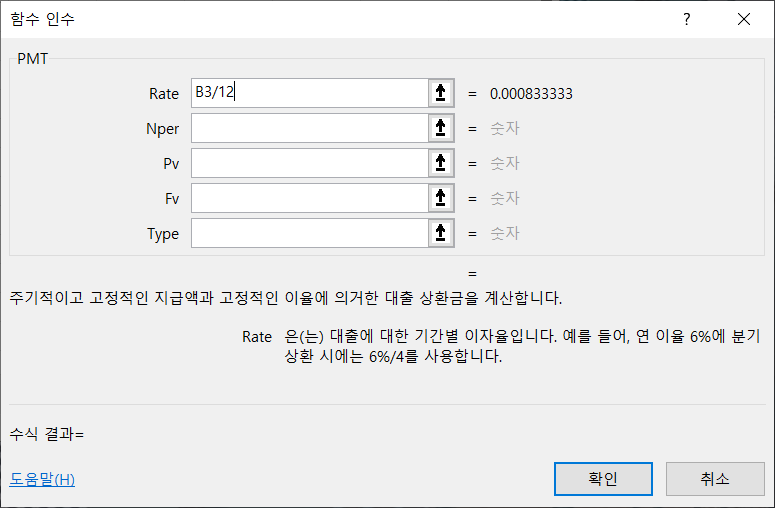Focus the empty Nper input field
The width and height of the screenshot is (775, 508).
(310, 128)
